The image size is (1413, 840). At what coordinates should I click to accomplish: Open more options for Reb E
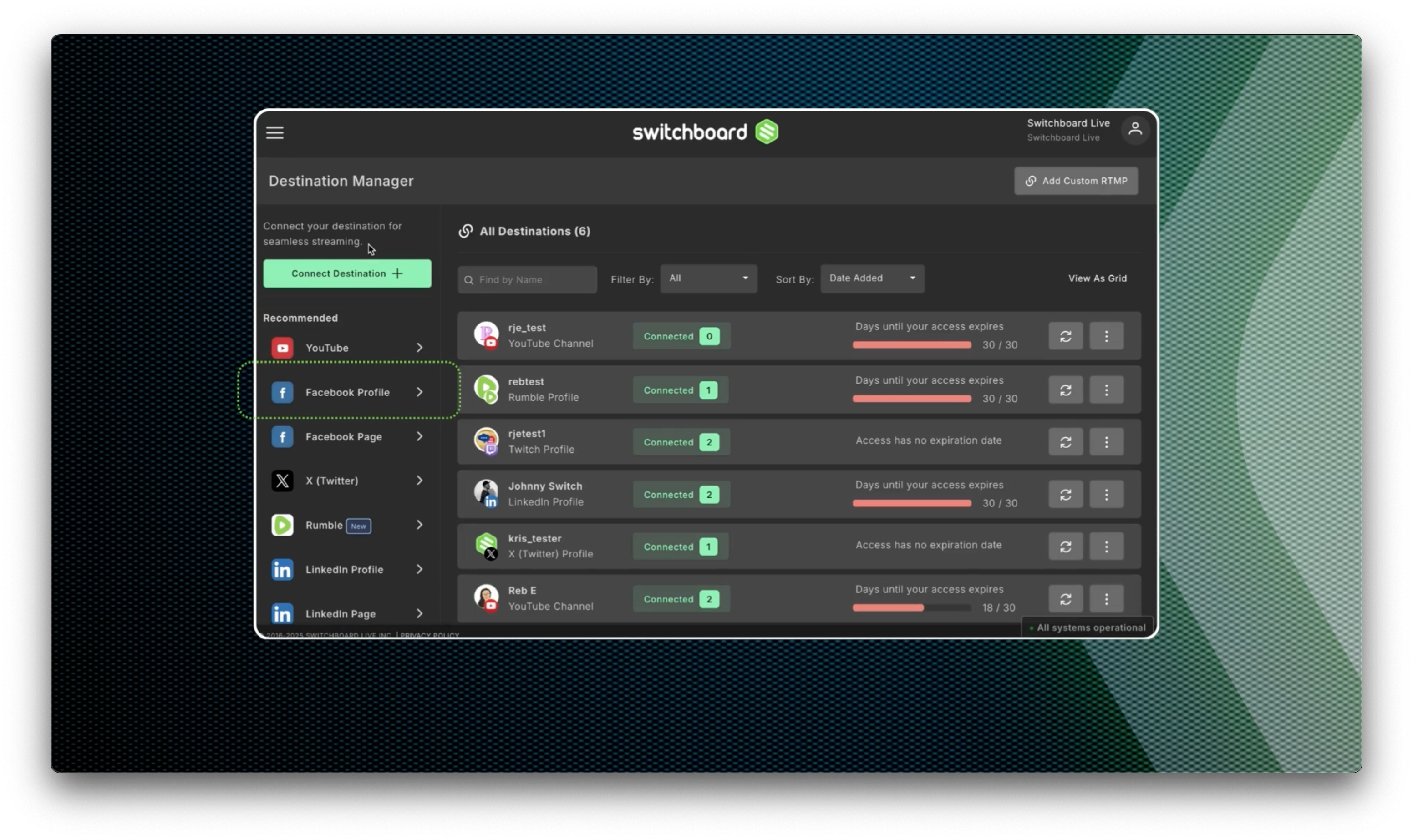tap(1106, 599)
